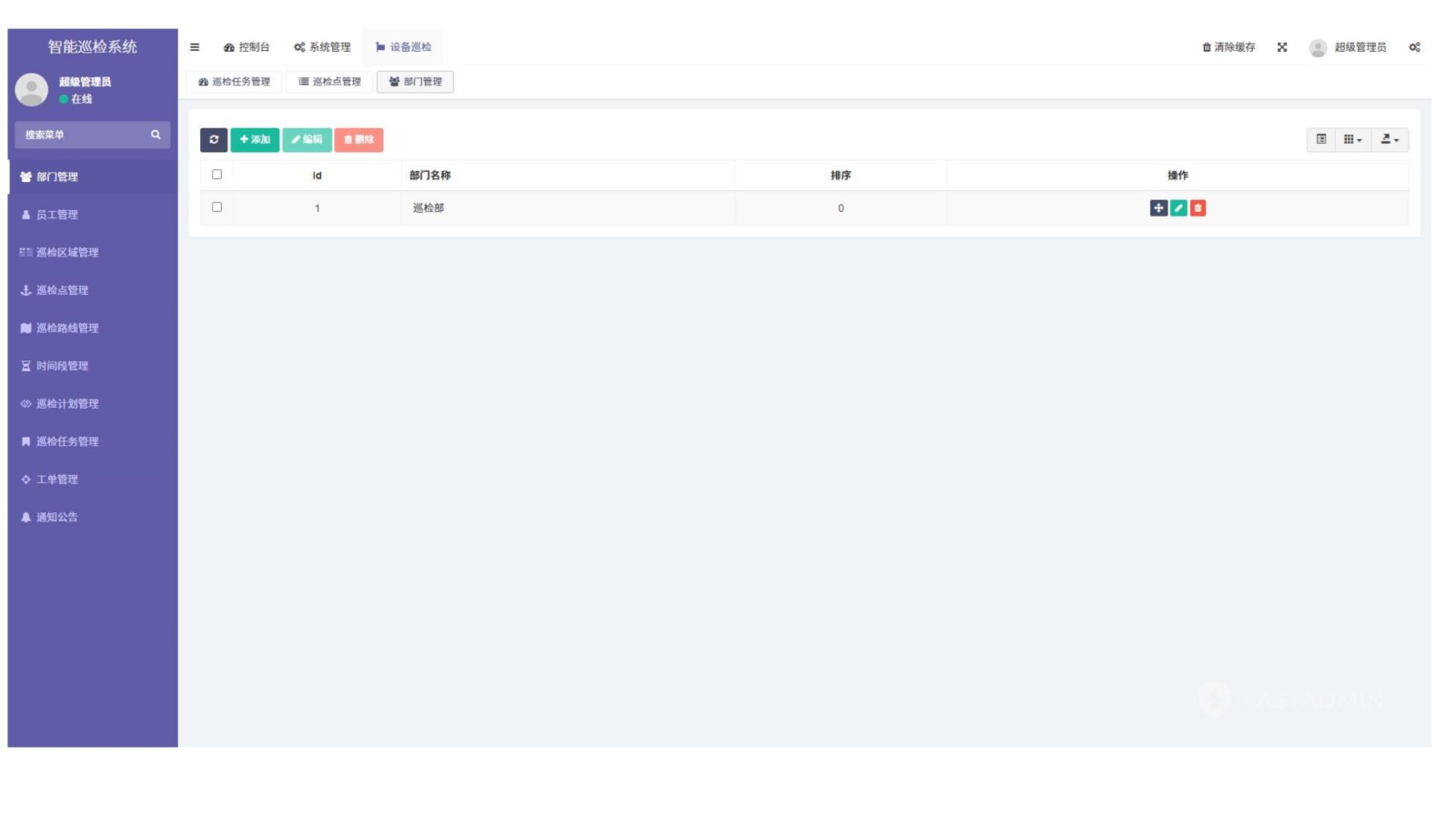Screen dimensions: 1456x819
Task: Click the search magnifier icon in sidebar
Action: (156, 135)
